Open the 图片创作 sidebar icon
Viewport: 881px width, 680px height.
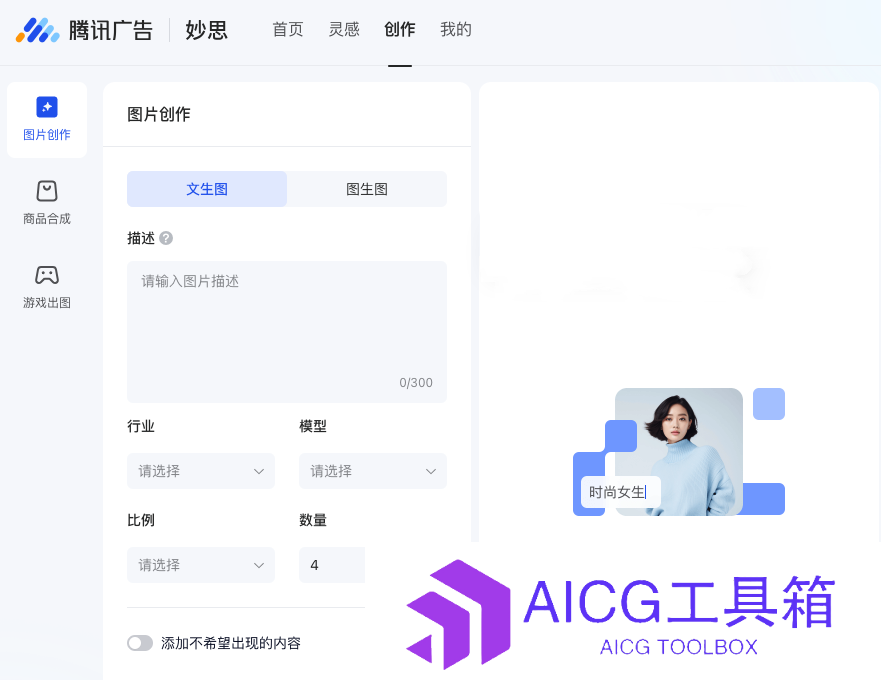point(47,107)
